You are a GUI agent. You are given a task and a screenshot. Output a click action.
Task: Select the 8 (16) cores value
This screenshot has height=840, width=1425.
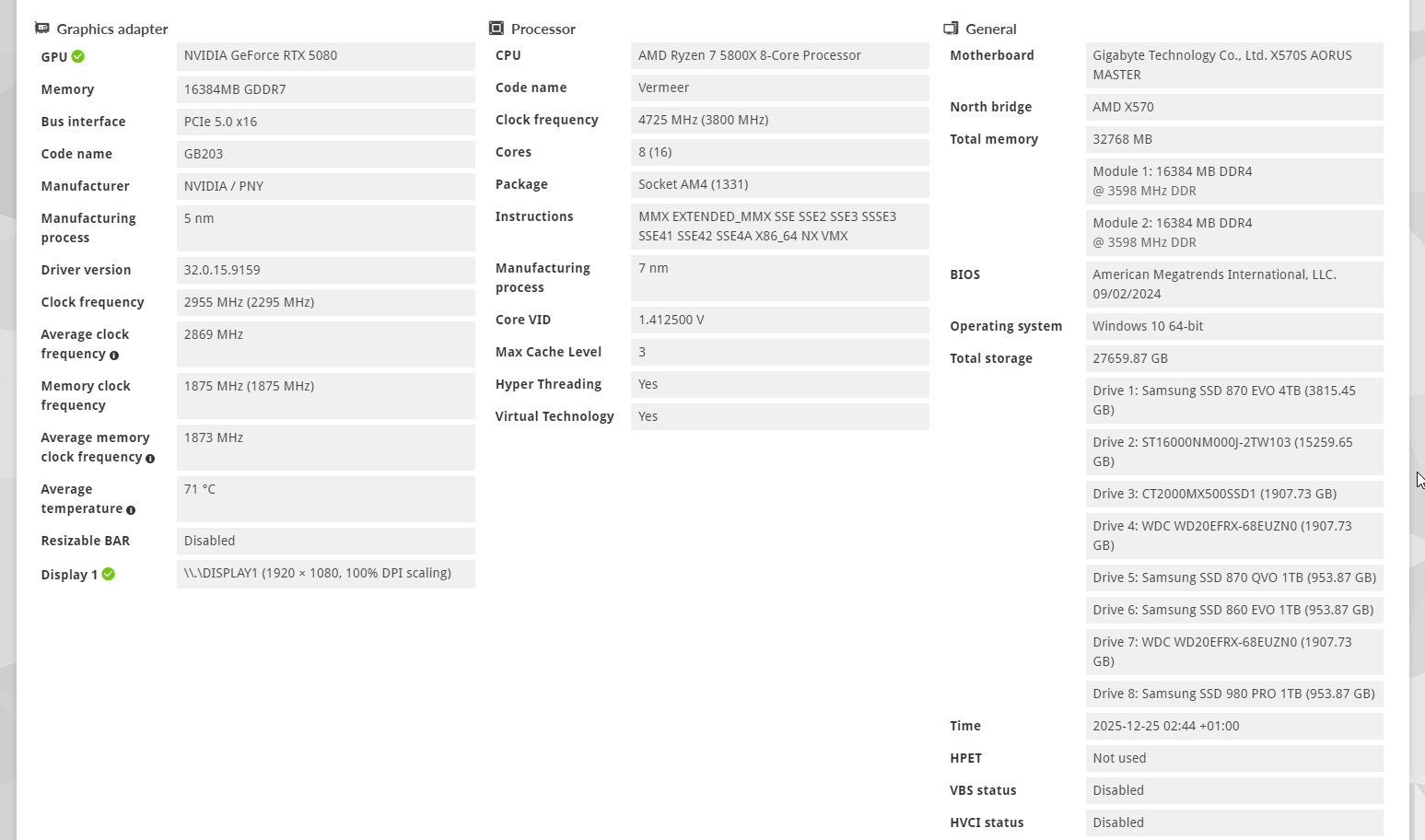click(780, 152)
